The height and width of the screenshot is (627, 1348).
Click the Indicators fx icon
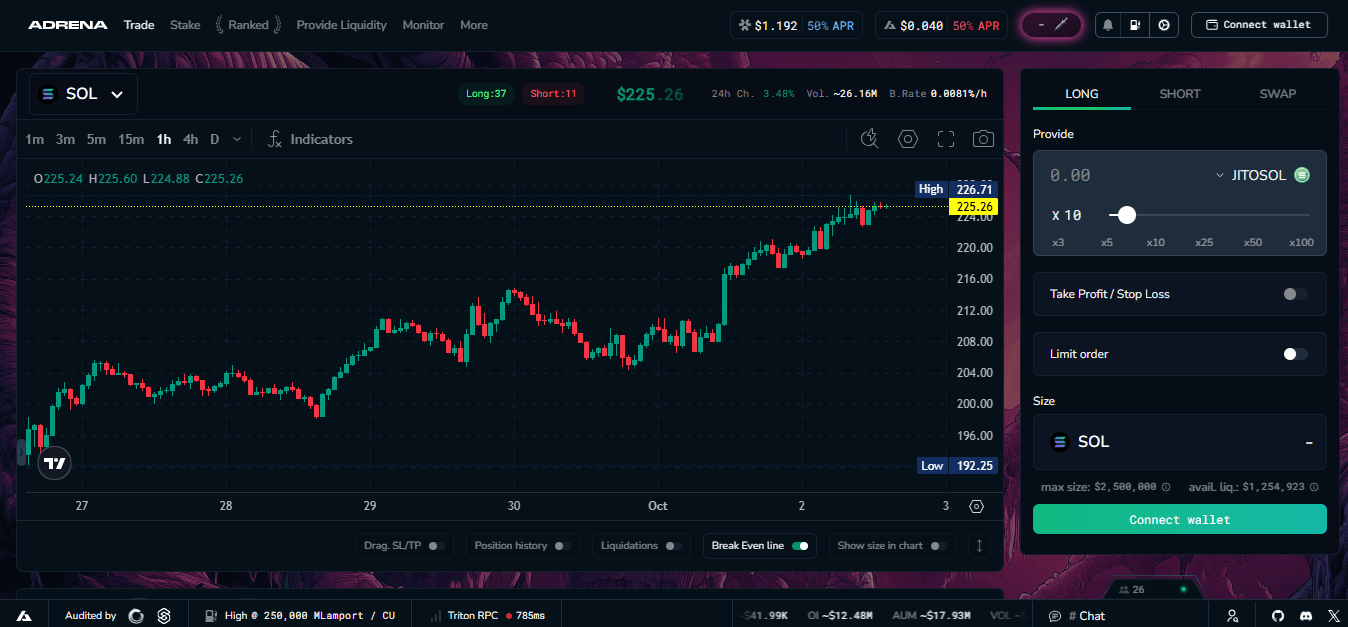click(x=276, y=139)
